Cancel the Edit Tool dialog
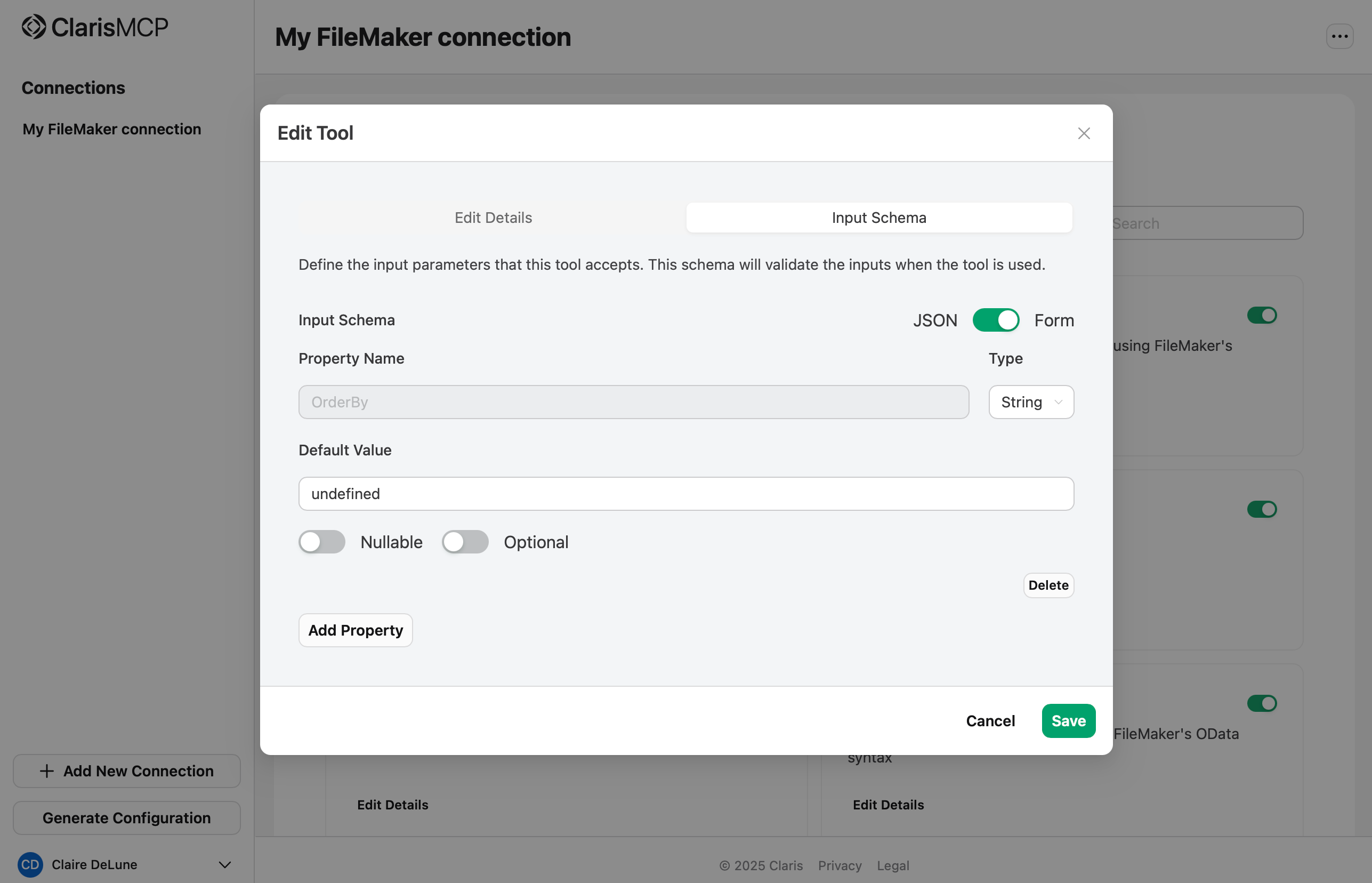 click(990, 721)
